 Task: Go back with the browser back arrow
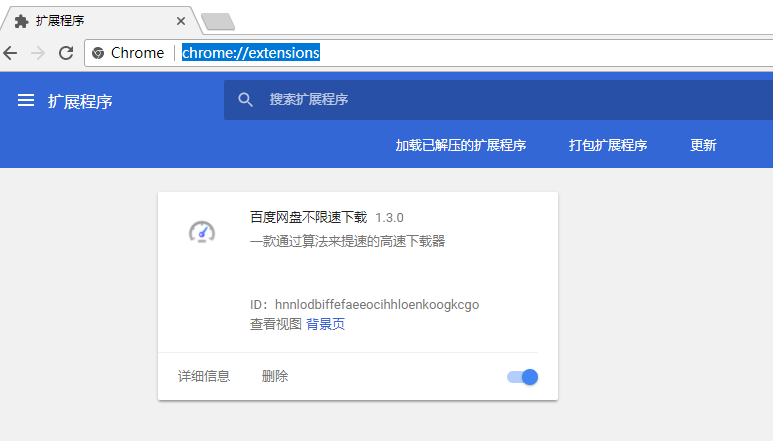(10, 53)
